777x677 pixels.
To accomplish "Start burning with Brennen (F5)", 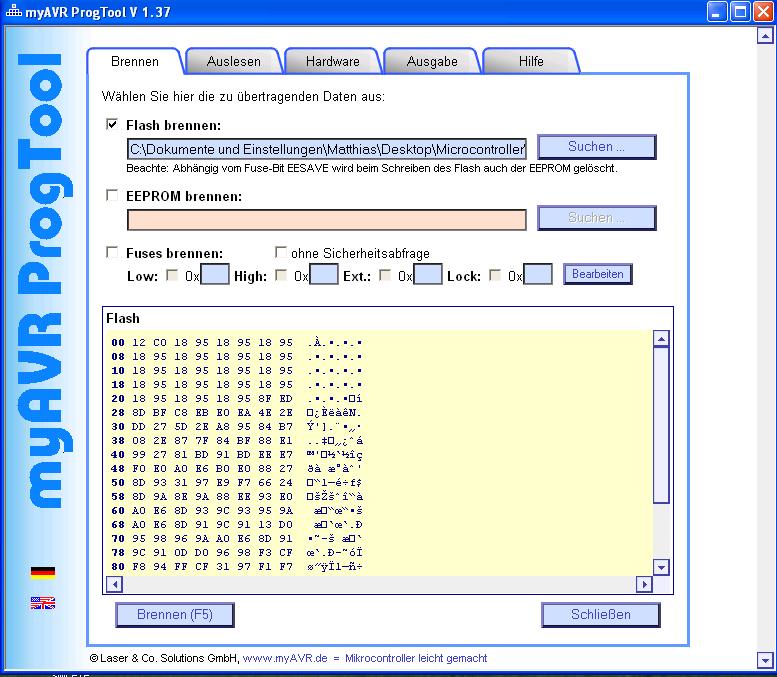I will point(175,615).
